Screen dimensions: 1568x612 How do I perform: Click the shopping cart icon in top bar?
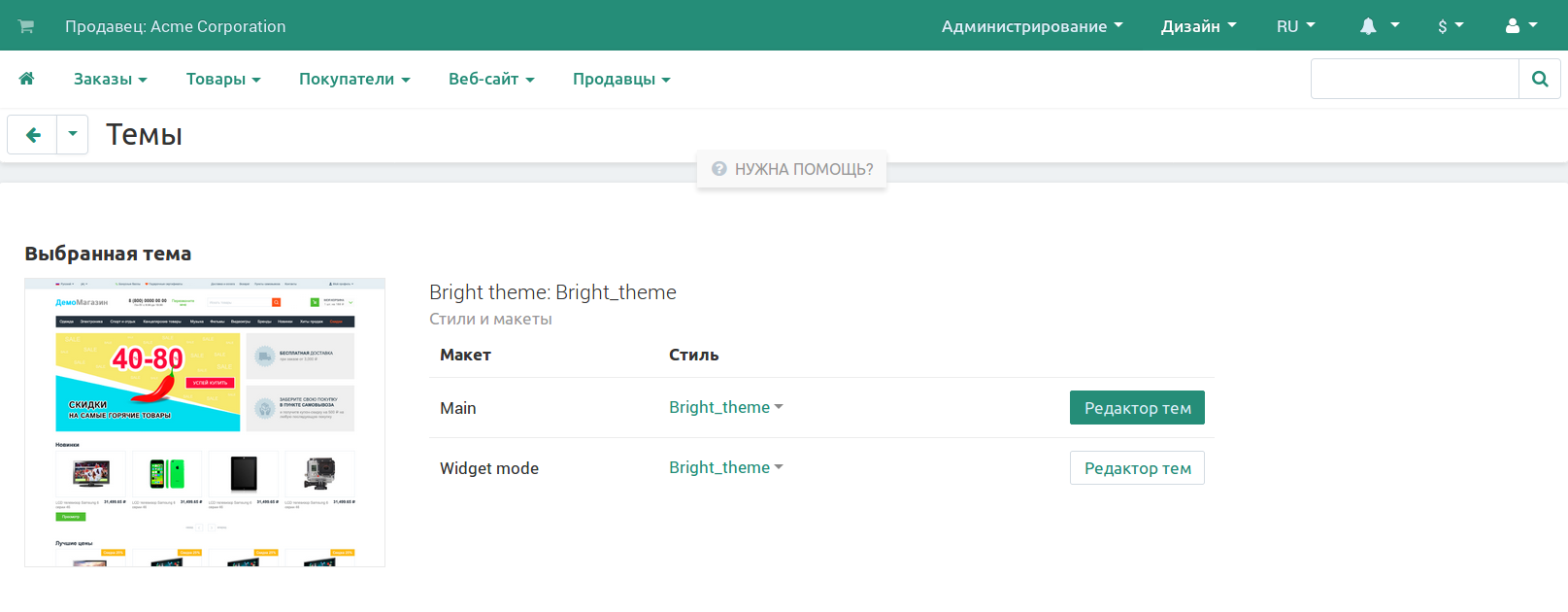tap(26, 26)
